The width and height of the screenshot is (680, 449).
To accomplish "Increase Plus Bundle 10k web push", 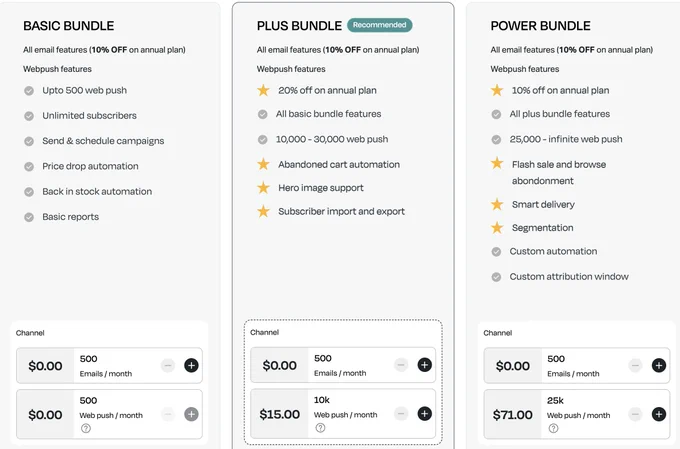I will (x=425, y=413).
